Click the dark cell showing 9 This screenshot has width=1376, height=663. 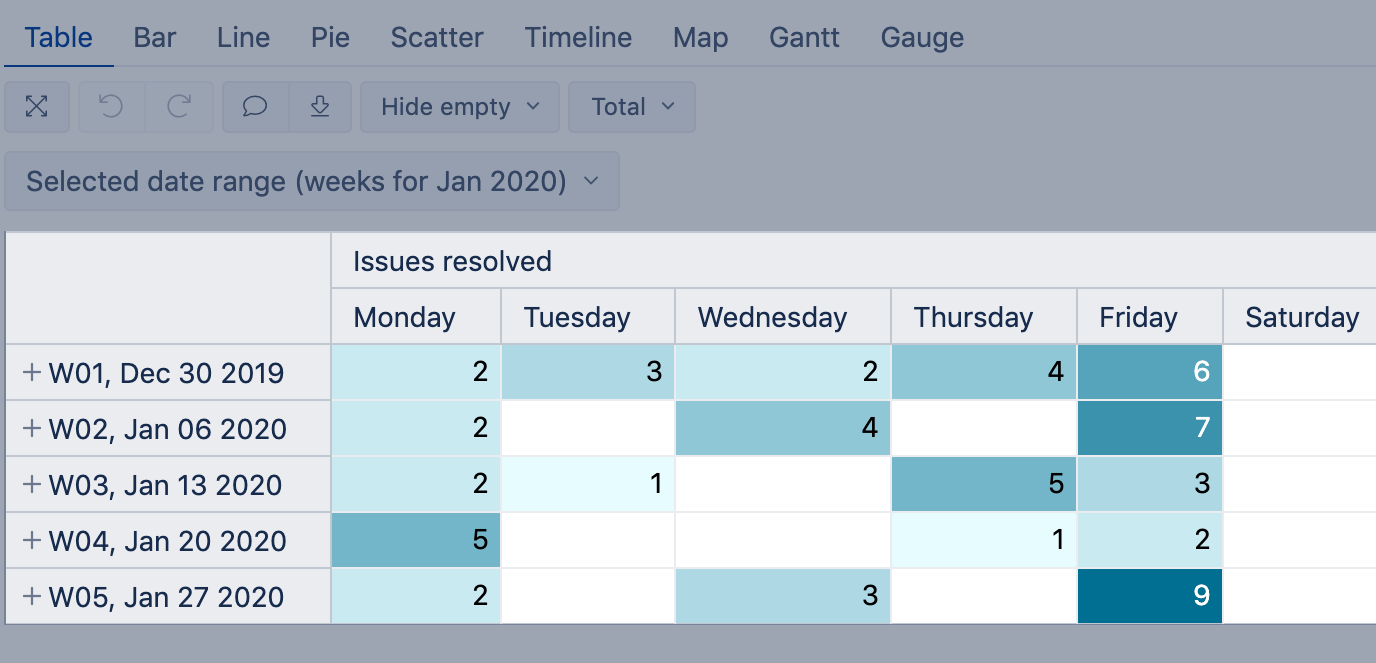1149,597
